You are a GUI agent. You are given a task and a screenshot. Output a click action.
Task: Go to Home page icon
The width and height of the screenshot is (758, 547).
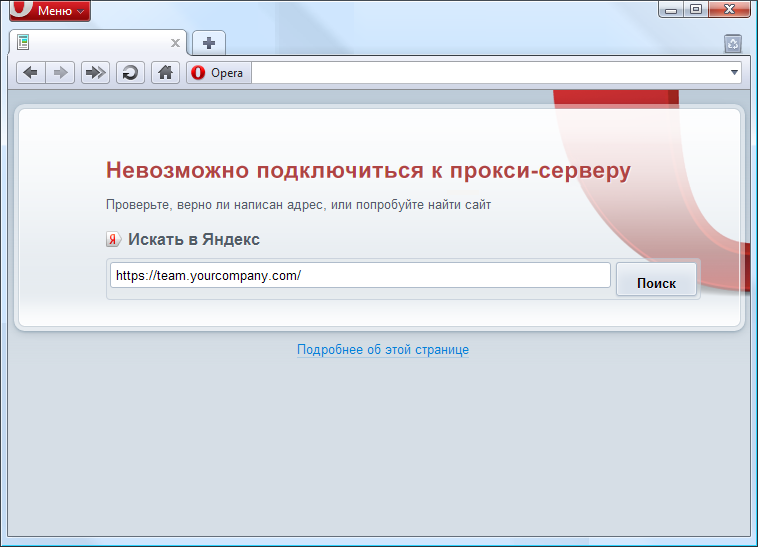coord(165,73)
